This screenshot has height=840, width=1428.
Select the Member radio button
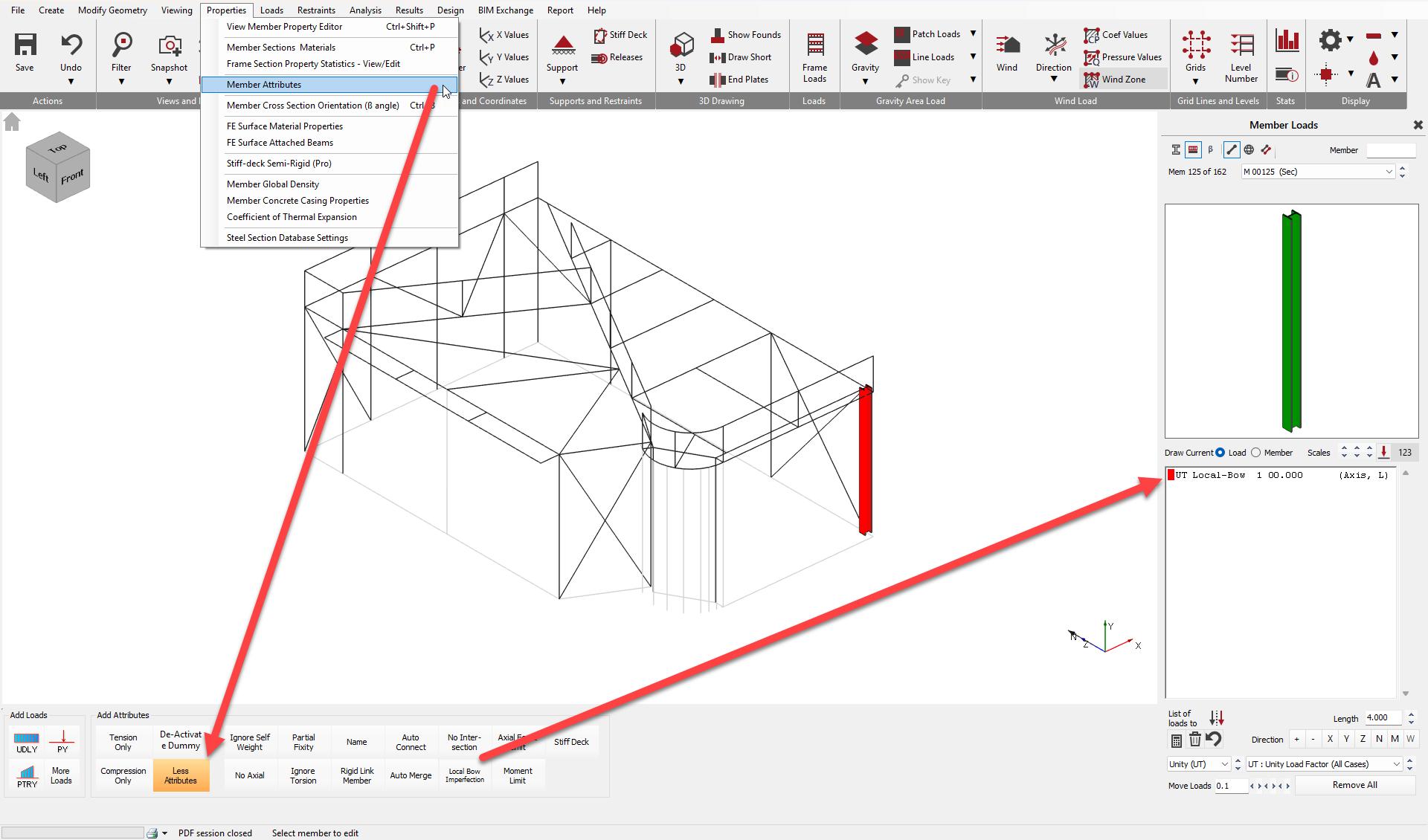(x=1256, y=453)
